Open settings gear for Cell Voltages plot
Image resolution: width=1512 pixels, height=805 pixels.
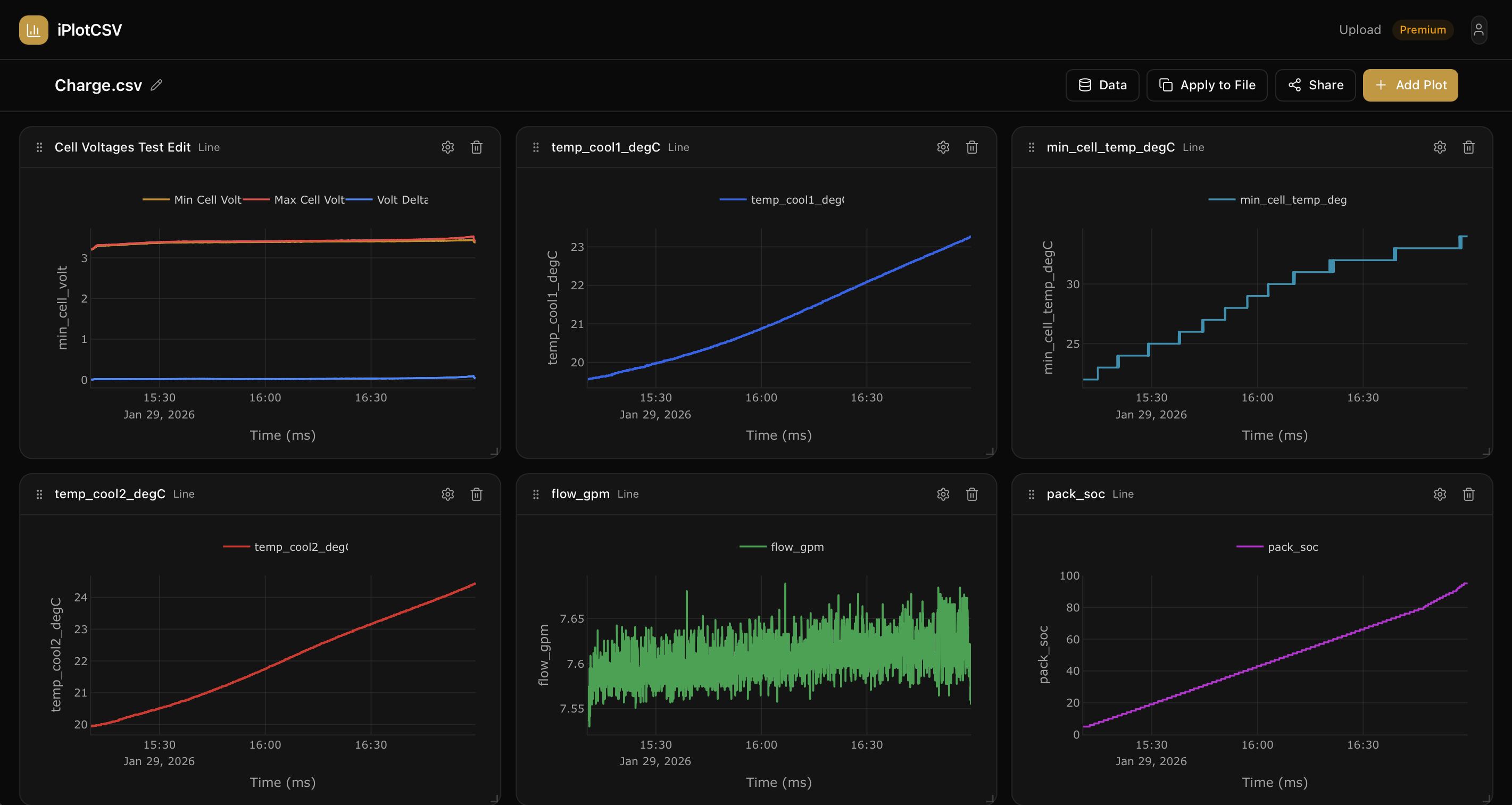(x=448, y=147)
